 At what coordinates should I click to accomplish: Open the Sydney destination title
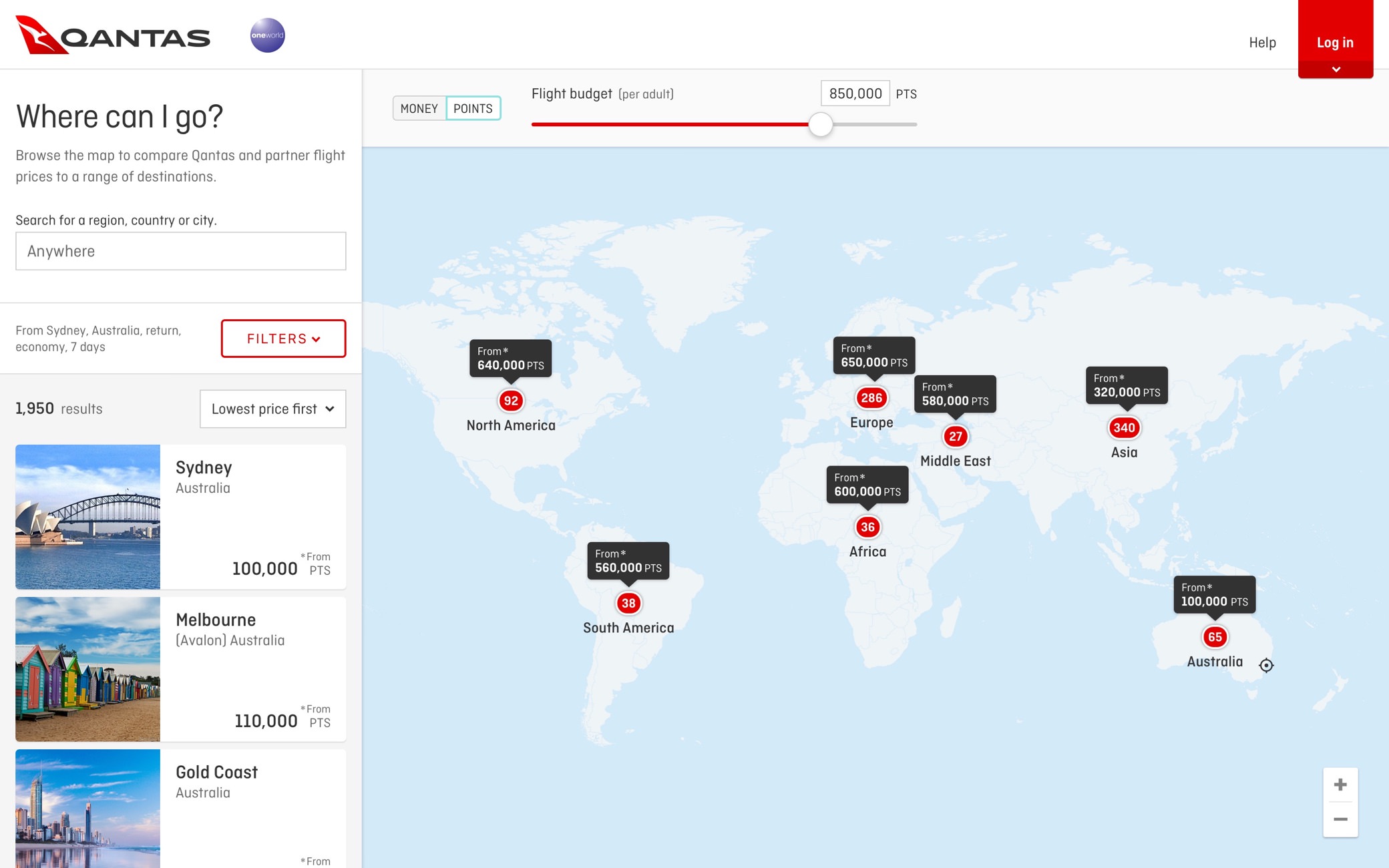coord(204,467)
